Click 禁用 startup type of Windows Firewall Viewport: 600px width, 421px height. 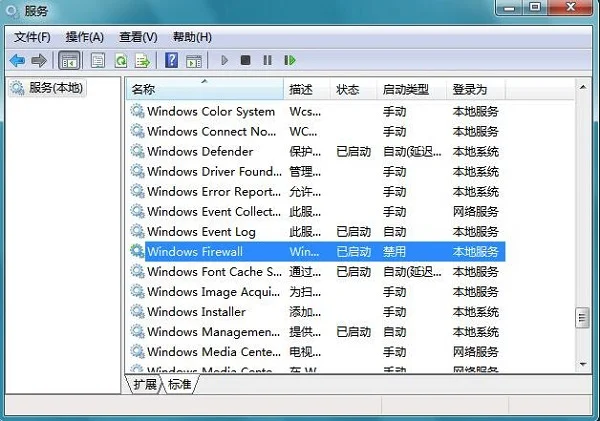tap(395, 251)
